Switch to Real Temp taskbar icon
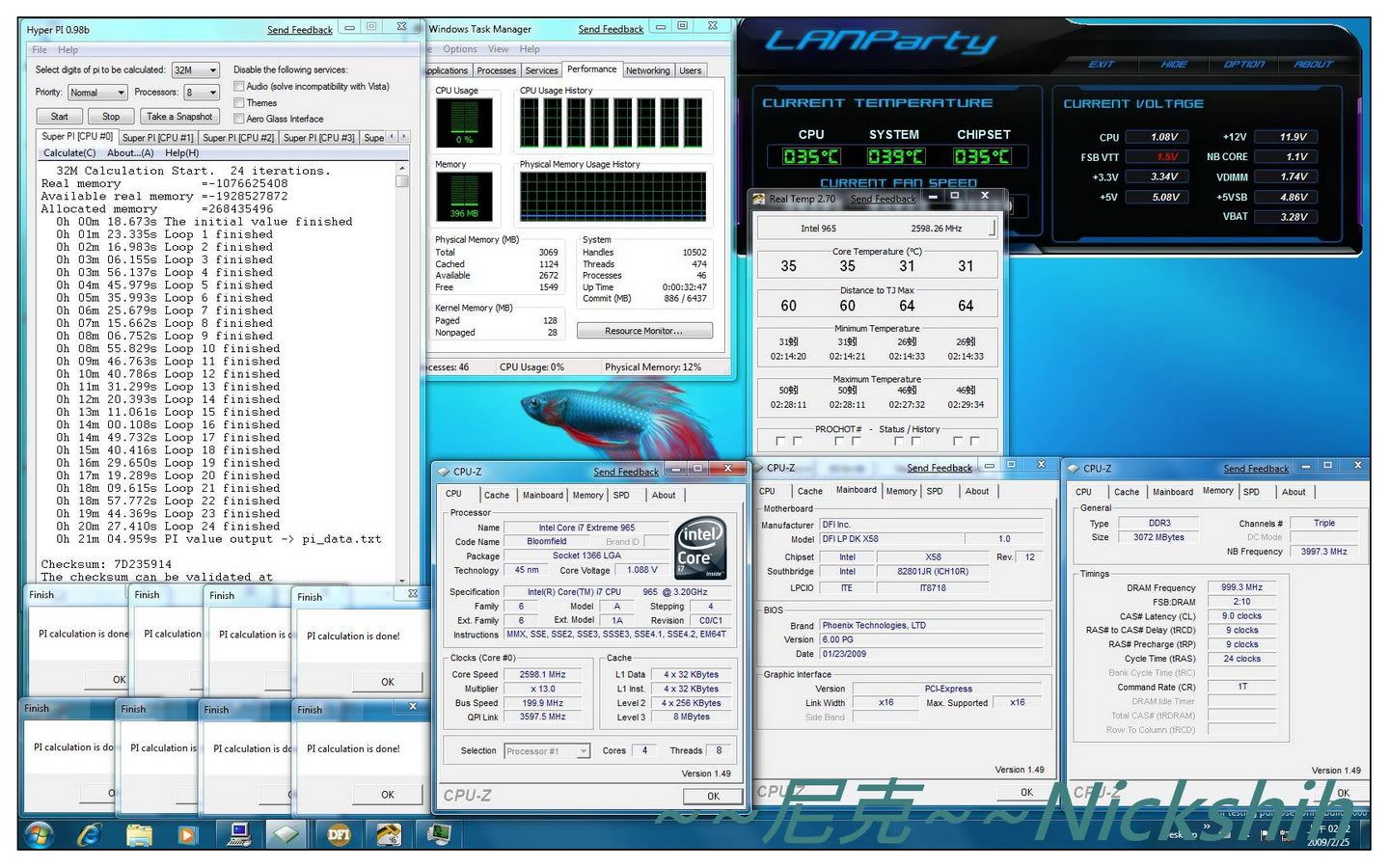Screen dimensions: 1389x868 pos(389,834)
